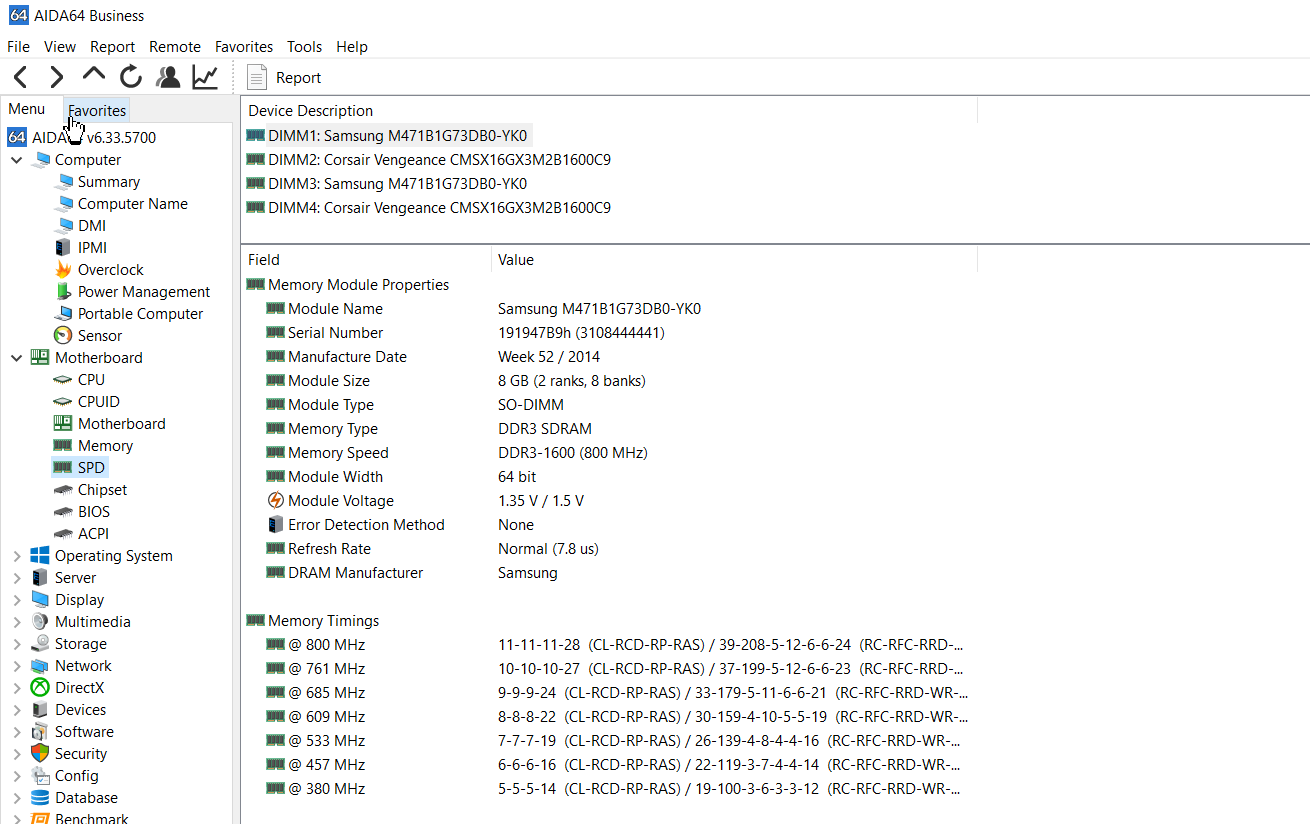Select DIMM4 Corsair Vengeance entry
1310x824 pixels.
click(x=439, y=207)
